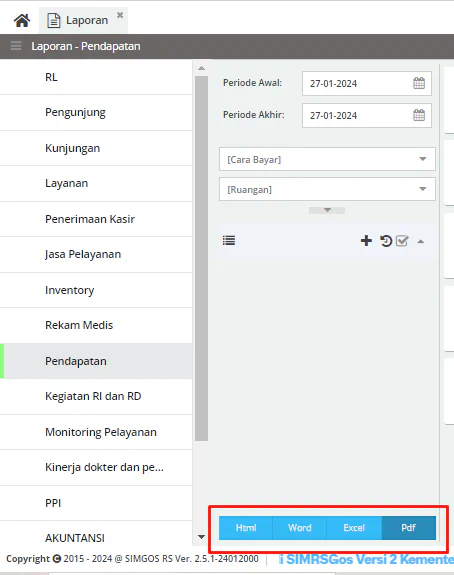Click menu scrollbar down arrow
Screen dimensions: 454x575
201,537
